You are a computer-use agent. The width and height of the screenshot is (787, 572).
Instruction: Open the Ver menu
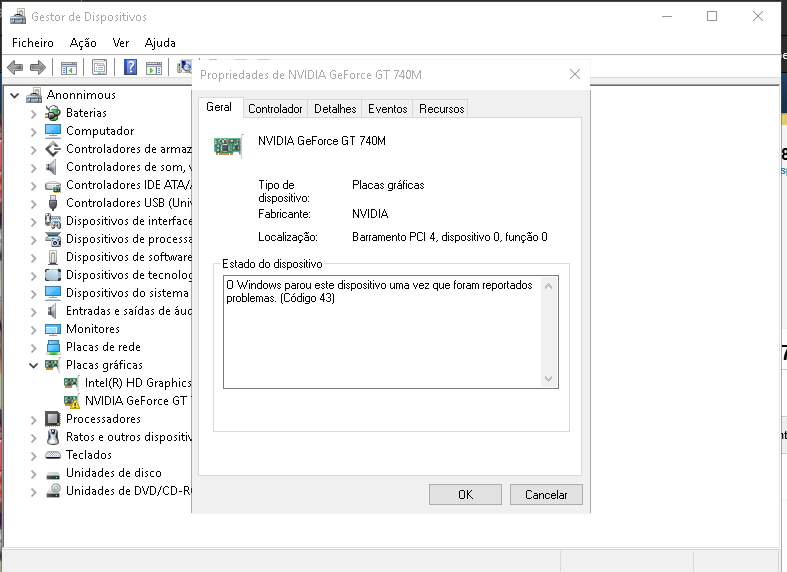121,43
